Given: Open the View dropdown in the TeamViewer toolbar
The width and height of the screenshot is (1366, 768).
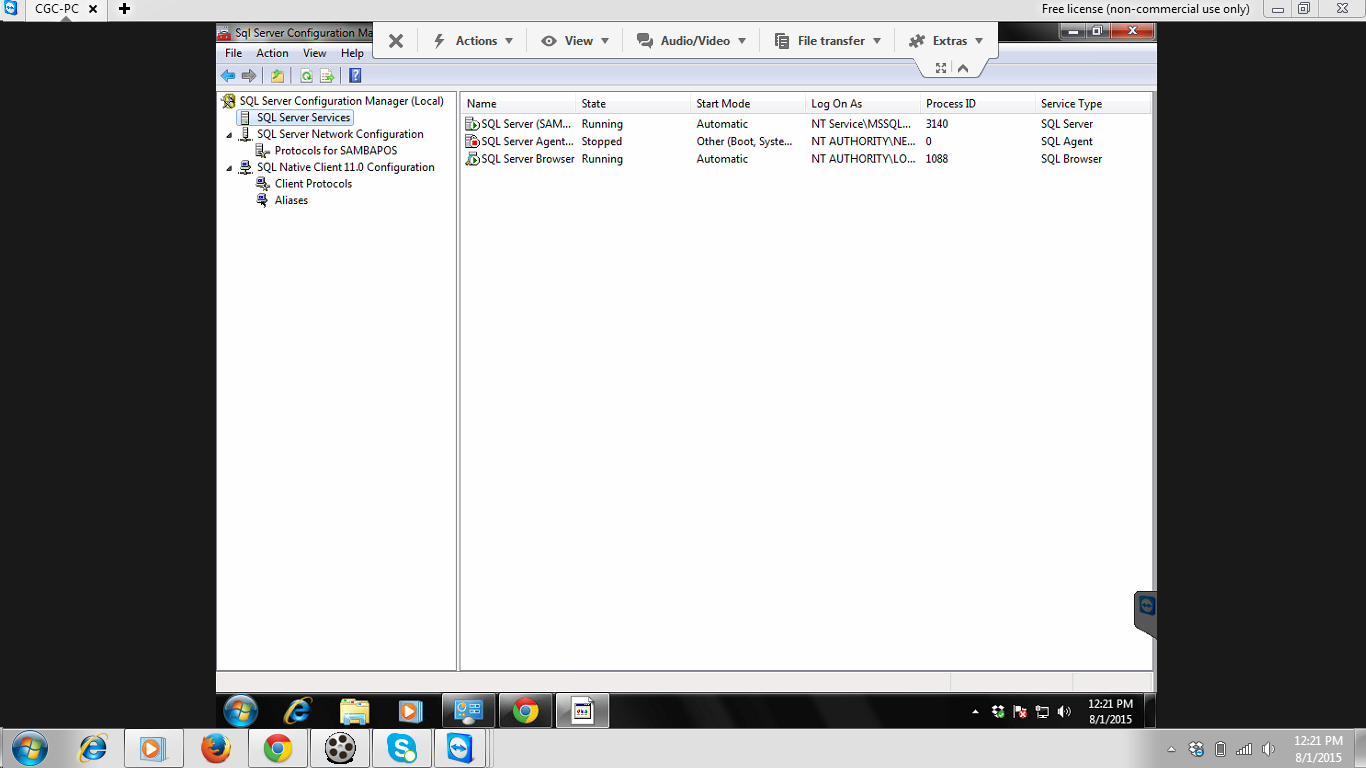Looking at the screenshot, I should point(575,41).
